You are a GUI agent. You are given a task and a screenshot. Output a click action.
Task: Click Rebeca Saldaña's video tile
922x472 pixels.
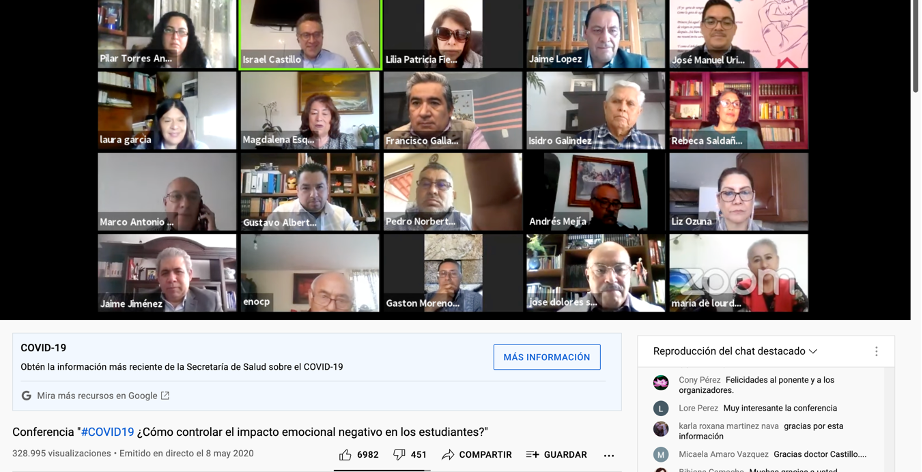(x=739, y=111)
